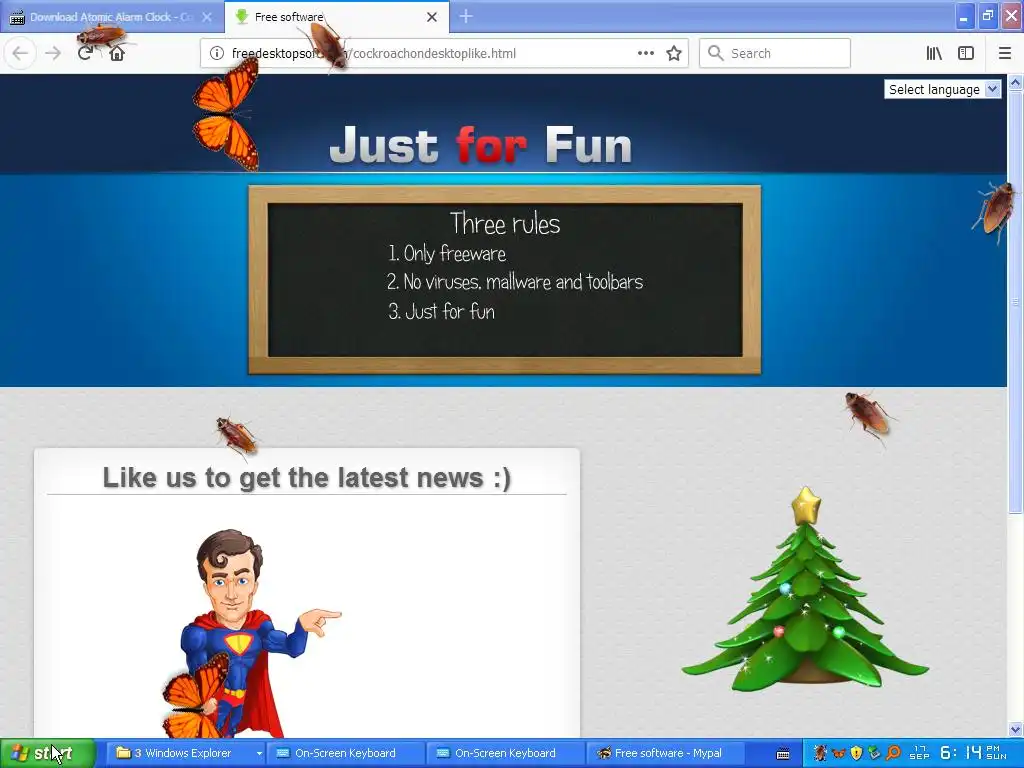Toggle the sidebar view icon

click(x=966, y=53)
